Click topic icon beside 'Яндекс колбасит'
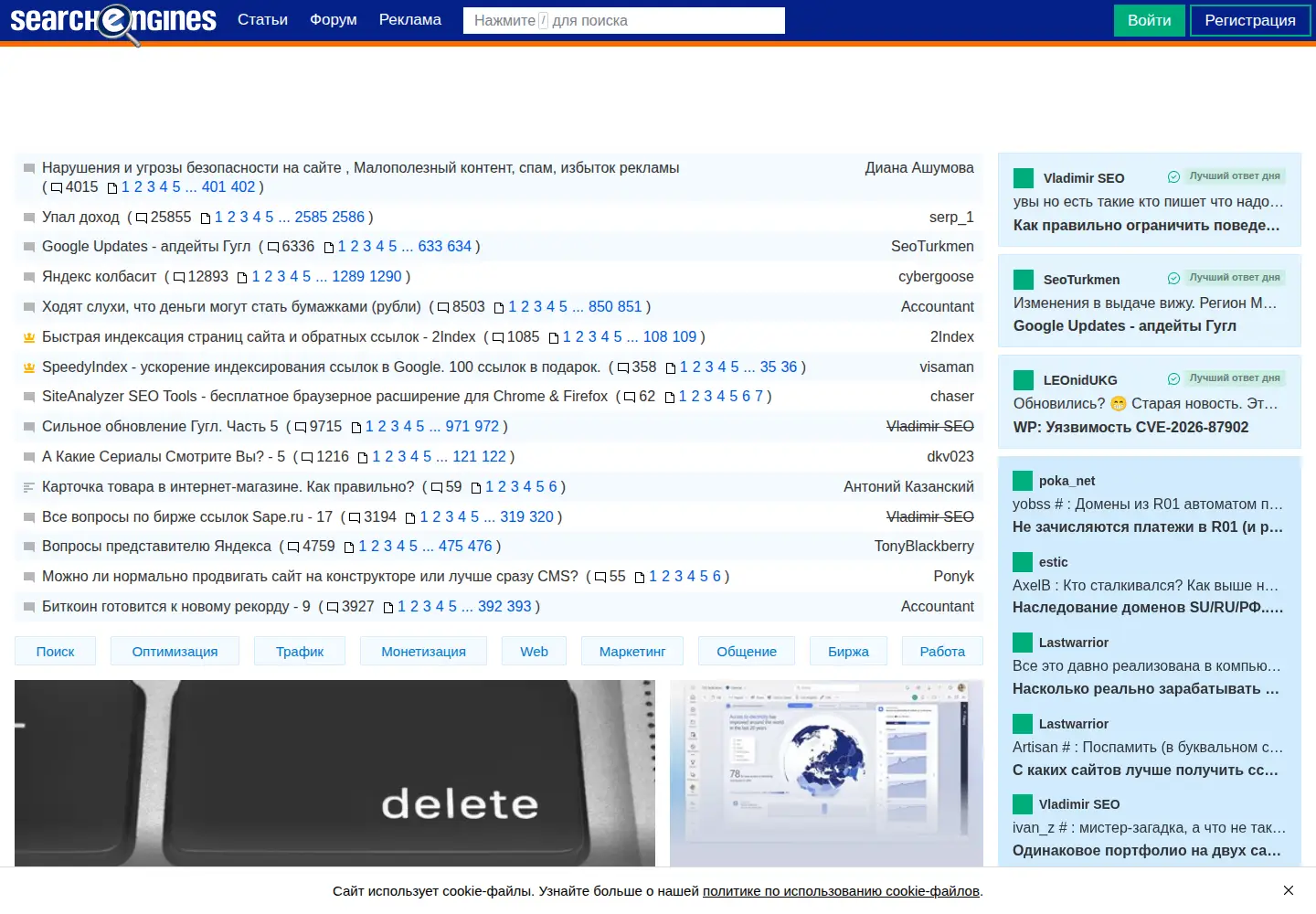This screenshot has height=914, width=1316. click(x=29, y=277)
